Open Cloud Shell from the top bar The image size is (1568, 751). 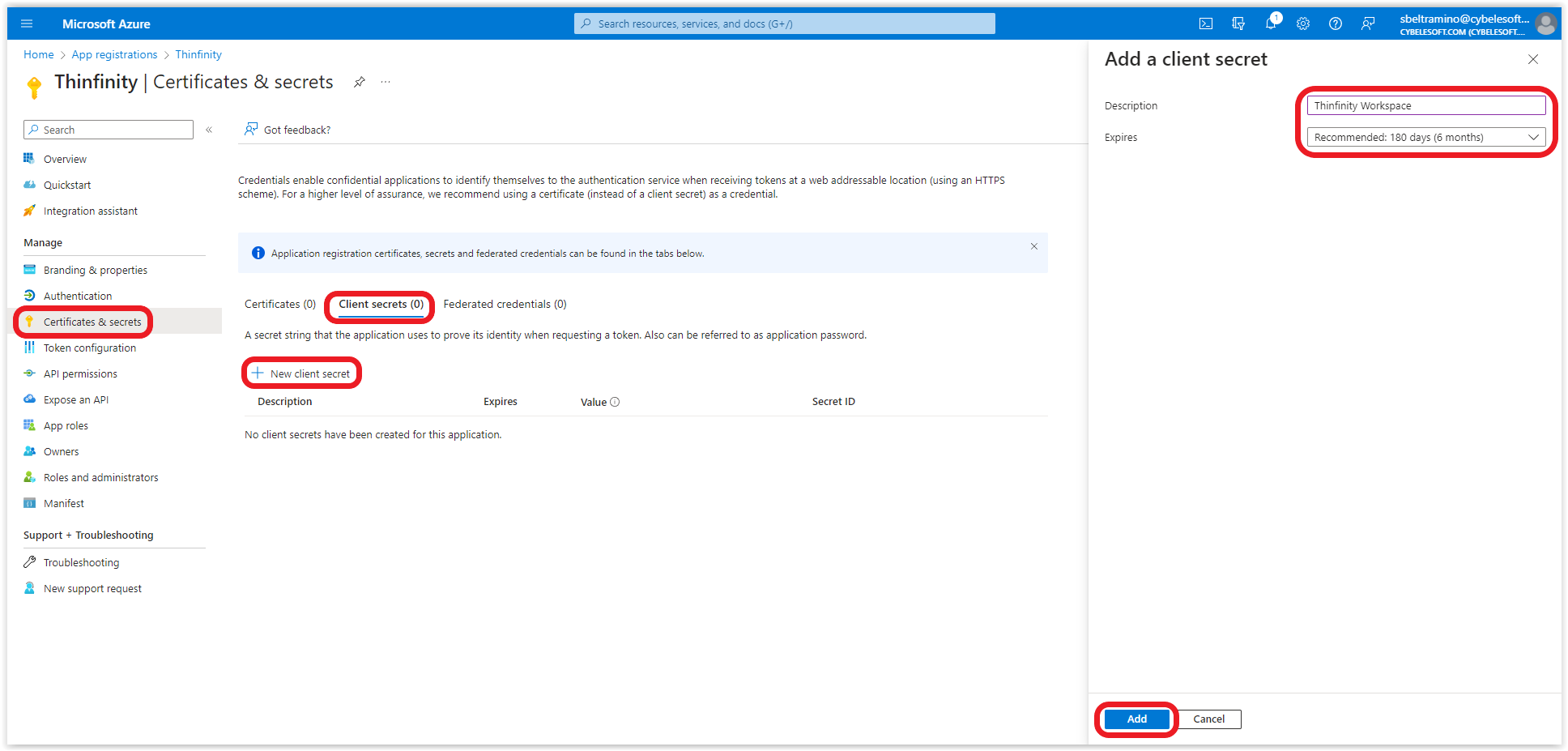pyautogui.click(x=1206, y=23)
